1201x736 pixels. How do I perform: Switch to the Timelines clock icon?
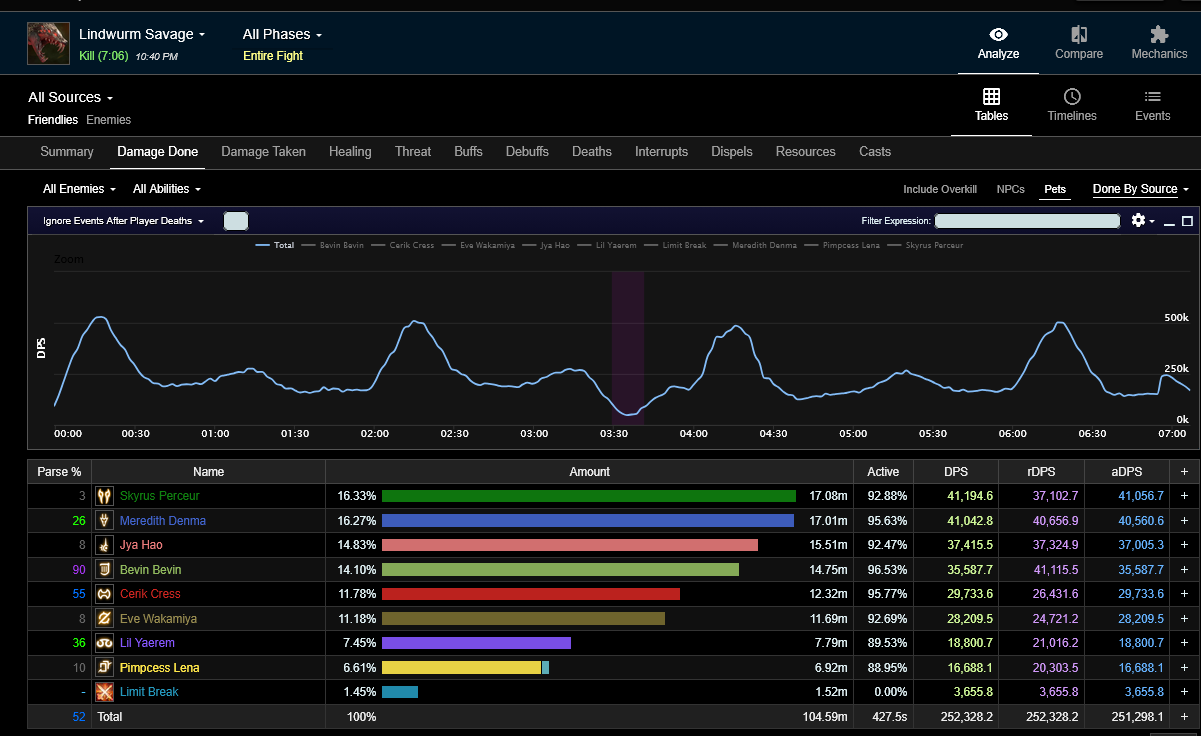coord(1072,96)
